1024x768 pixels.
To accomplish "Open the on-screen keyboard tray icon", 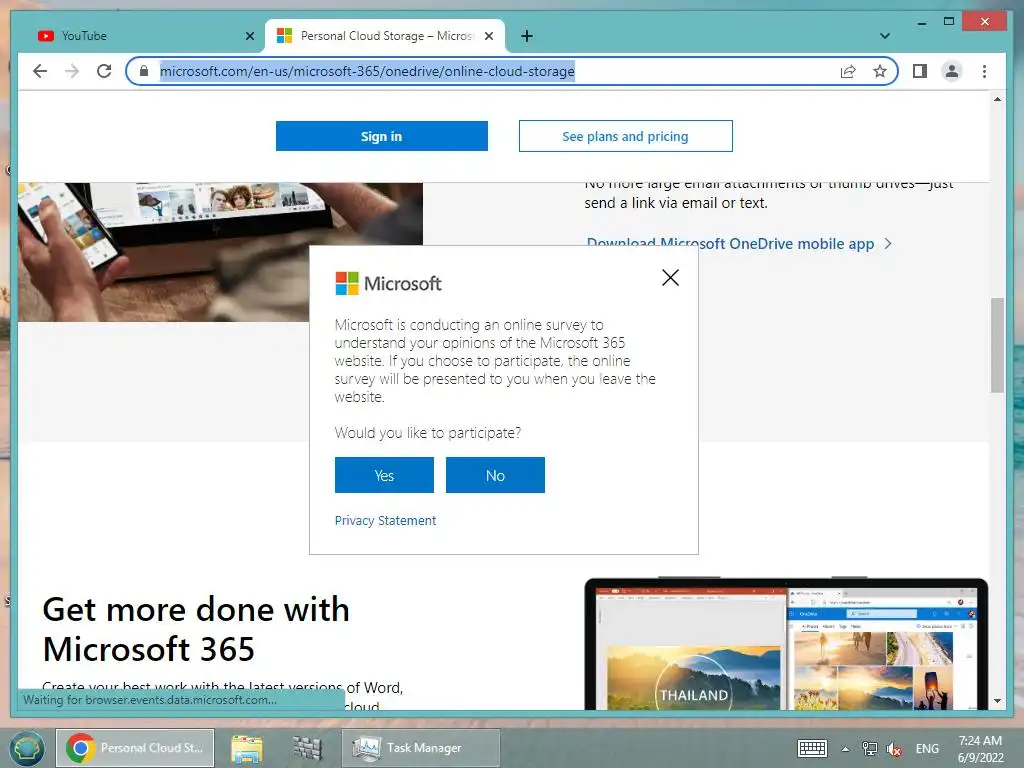I will point(812,748).
